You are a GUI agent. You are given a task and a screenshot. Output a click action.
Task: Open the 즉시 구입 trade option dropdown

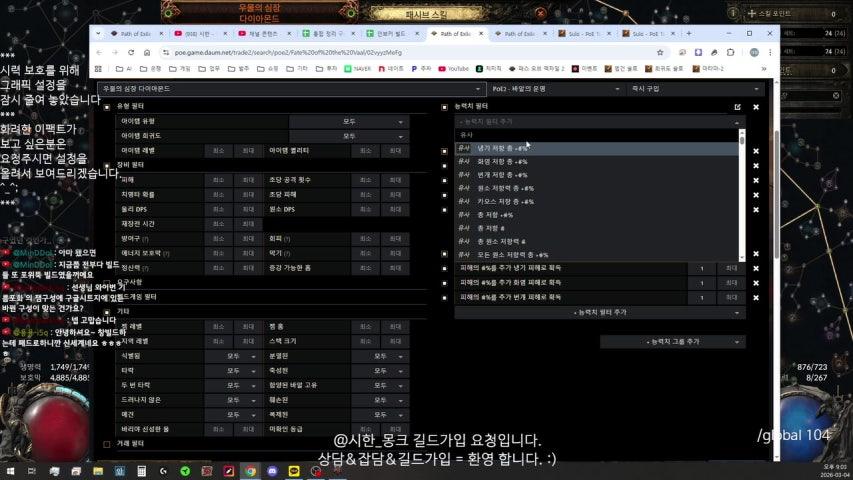point(695,88)
